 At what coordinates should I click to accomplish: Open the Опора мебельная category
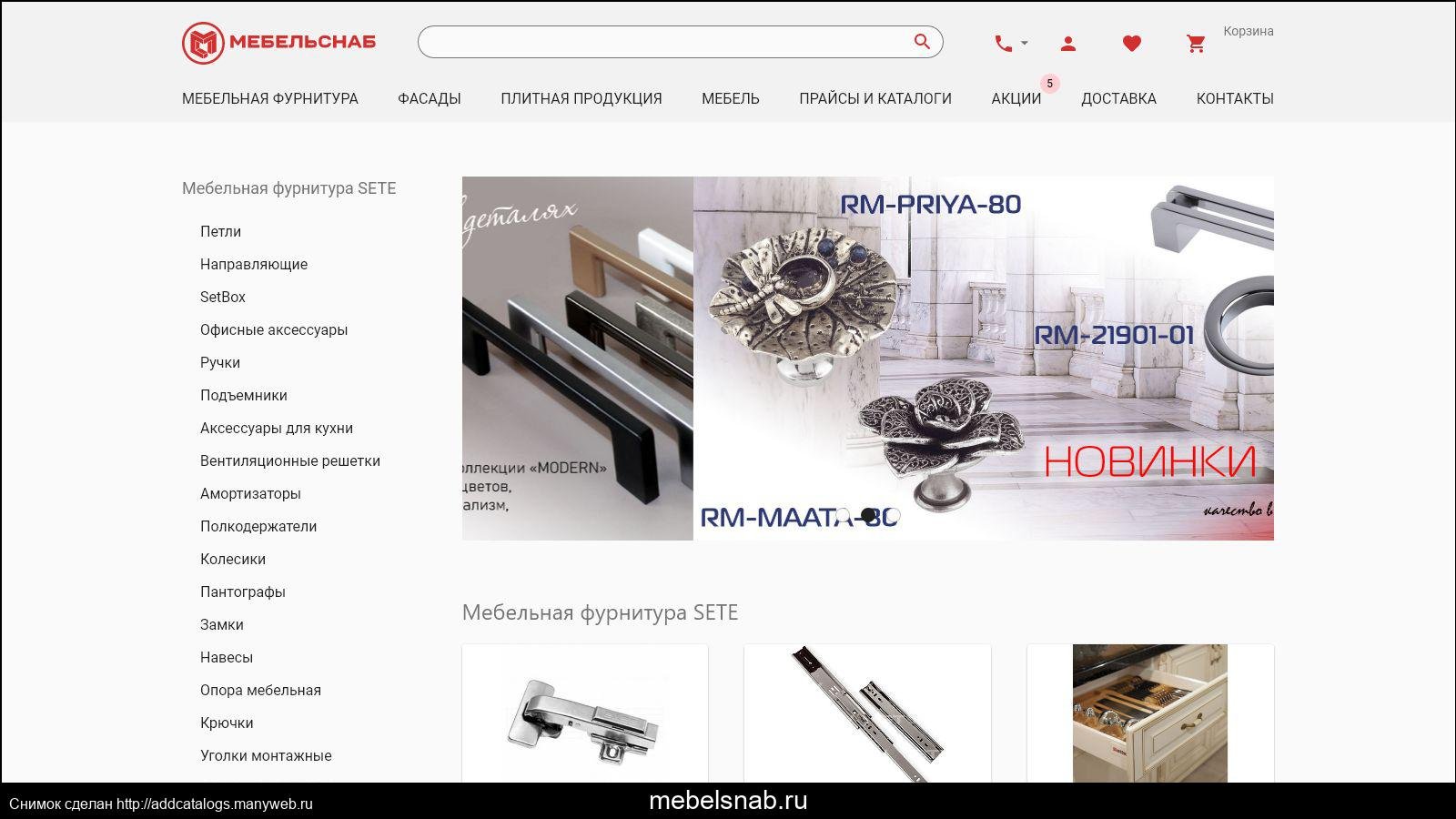260,690
